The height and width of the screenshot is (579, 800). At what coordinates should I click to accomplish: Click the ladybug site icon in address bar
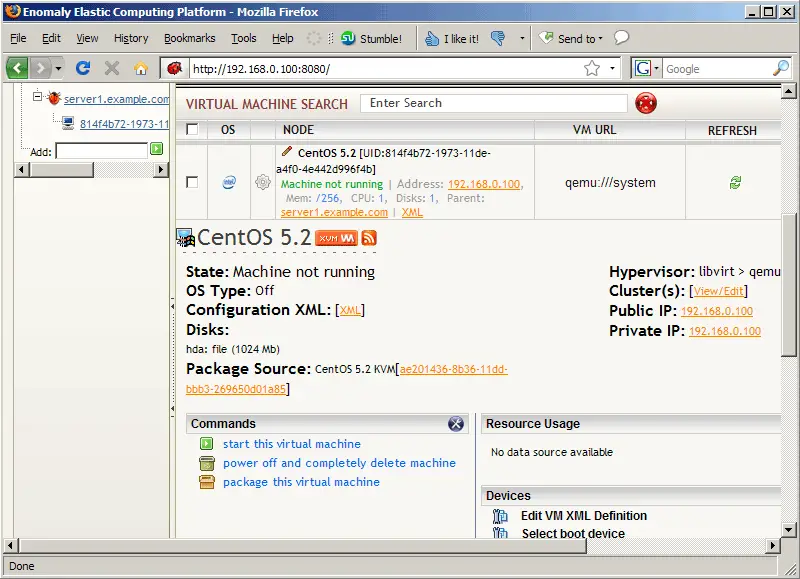click(x=174, y=68)
